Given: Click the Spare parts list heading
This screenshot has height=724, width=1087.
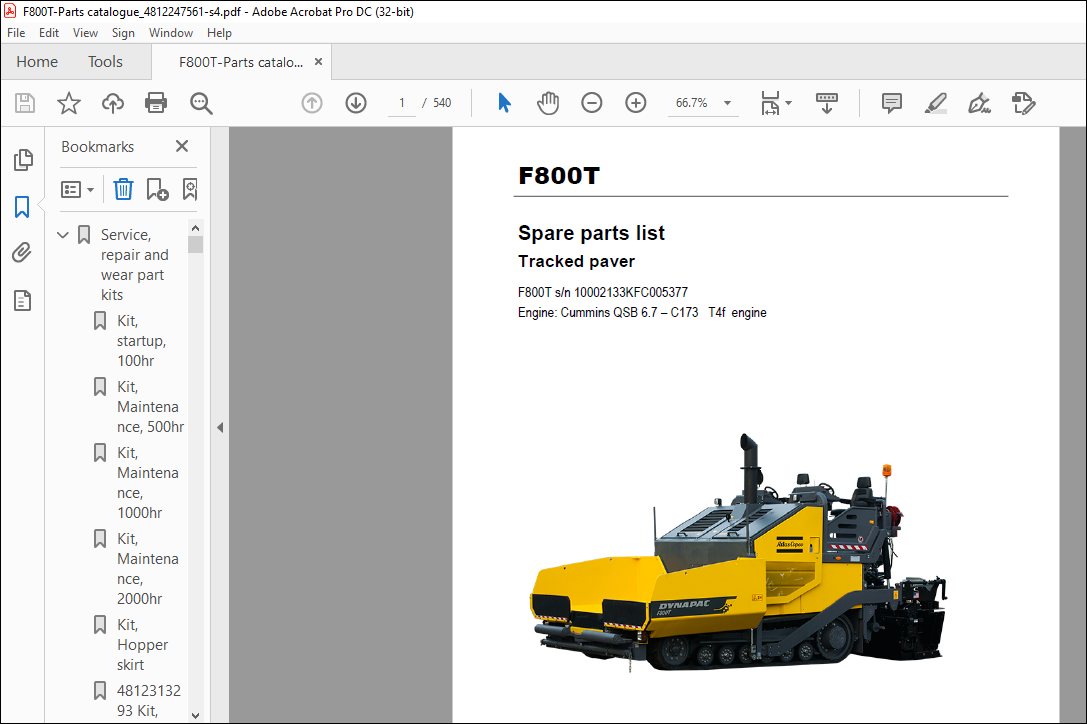Looking at the screenshot, I should point(591,233).
